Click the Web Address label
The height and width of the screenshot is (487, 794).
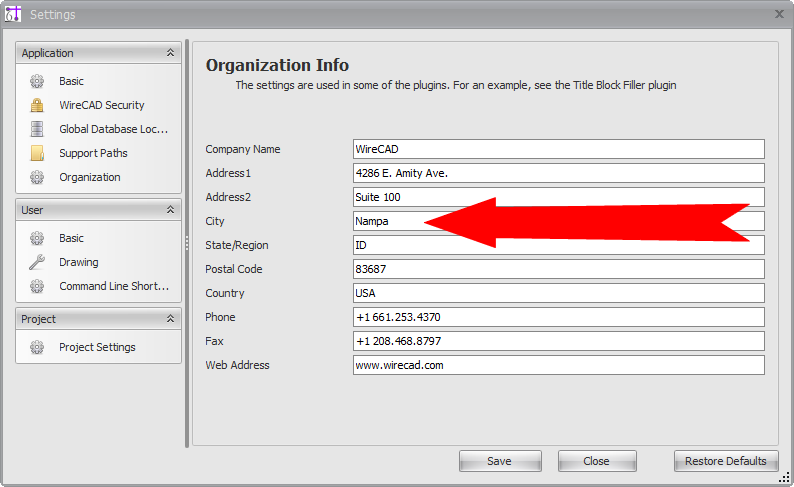click(x=237, y=365)
